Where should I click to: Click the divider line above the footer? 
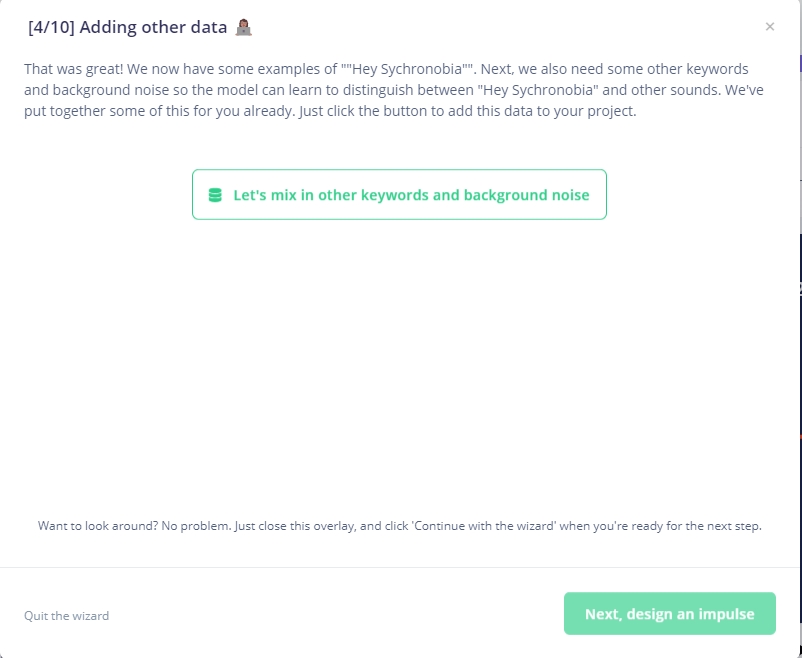(x=400, y=567)
